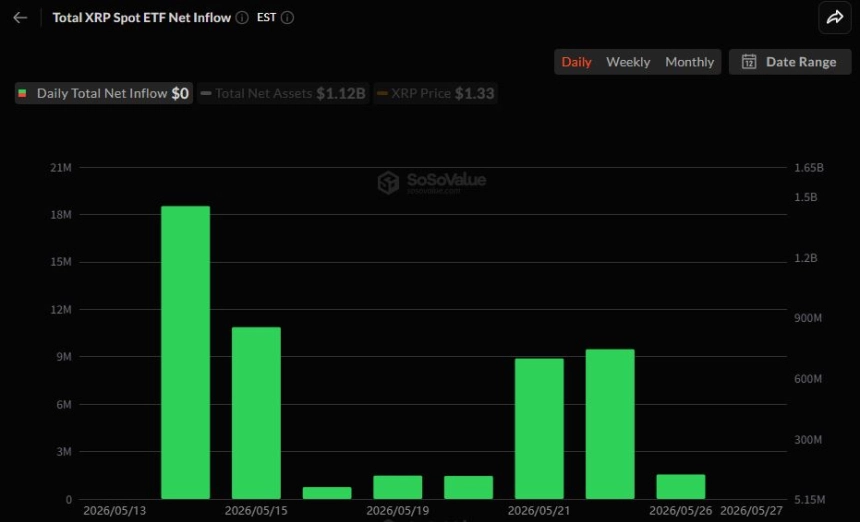
Task: Click the '21M' left axis label
Action: pos(61,168)
